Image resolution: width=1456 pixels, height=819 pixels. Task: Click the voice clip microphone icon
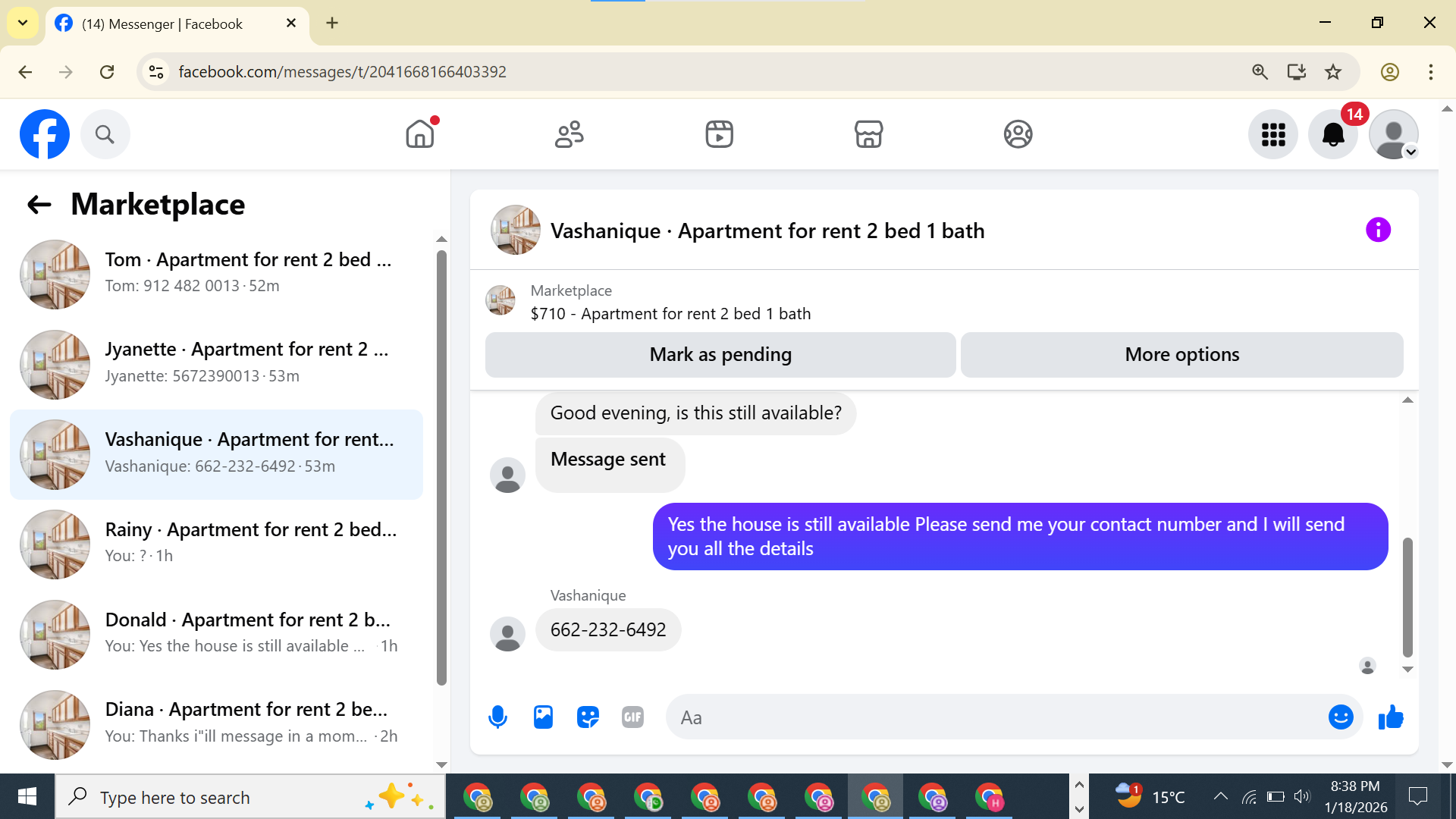497,717
